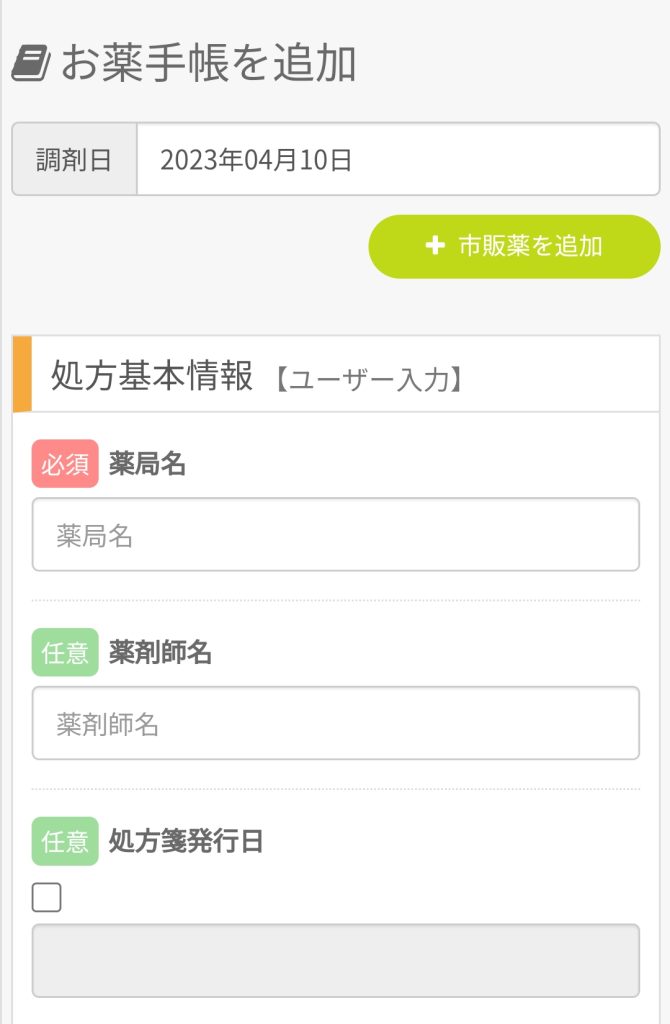Viewport: 670px width, 1024px height.
Task: Click the medicine notebook book icon
Action: [31, 65]
